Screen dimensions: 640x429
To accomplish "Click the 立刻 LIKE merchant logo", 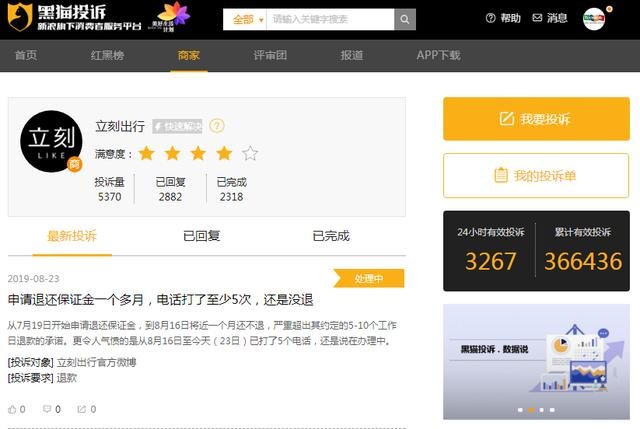I will [x=51, y=141].
